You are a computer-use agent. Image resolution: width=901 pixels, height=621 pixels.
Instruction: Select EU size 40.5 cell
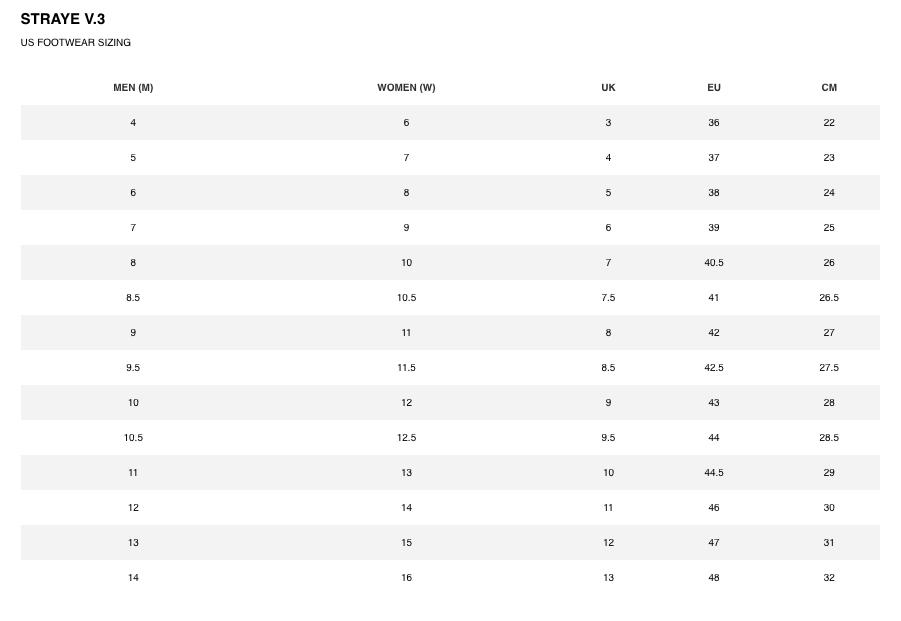coord(714,263)
